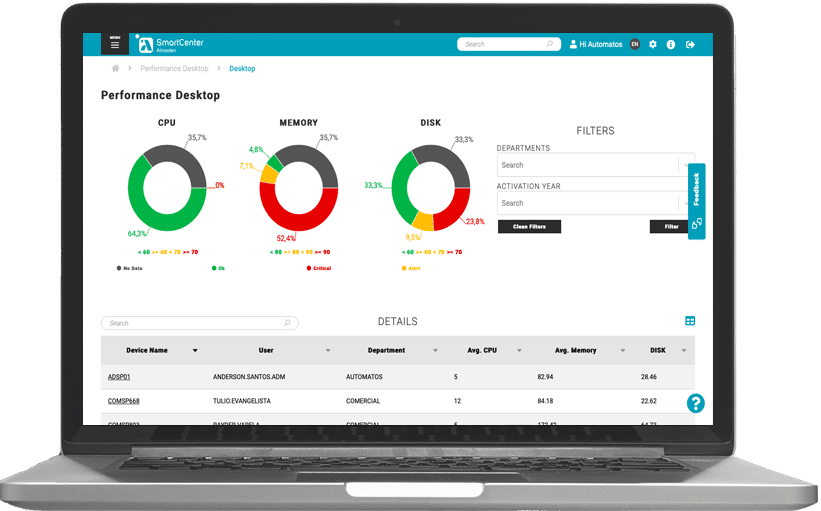Open the hamburger menu

pos(115,44)
